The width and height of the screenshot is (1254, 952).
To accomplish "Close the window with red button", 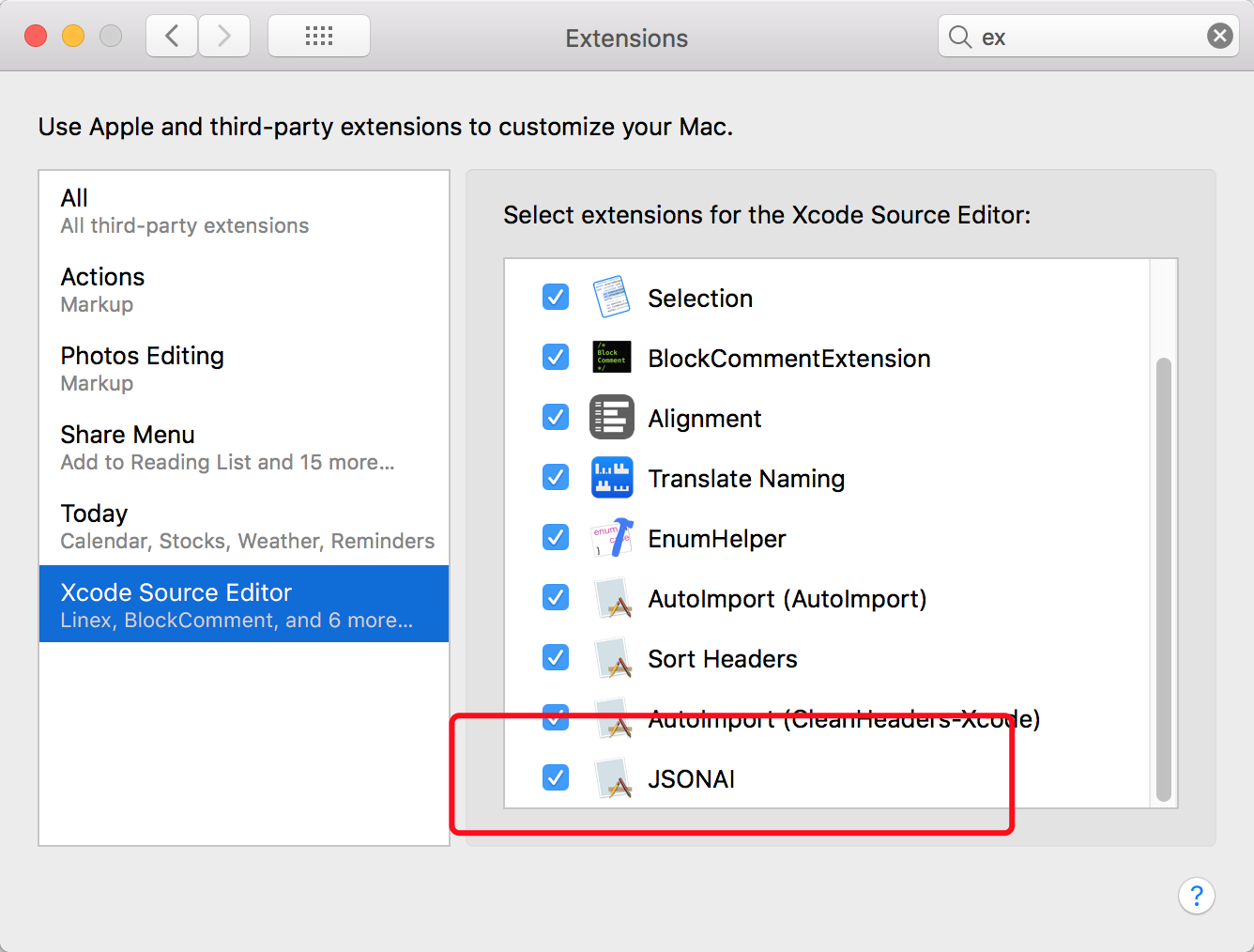I will click(36, 36).
